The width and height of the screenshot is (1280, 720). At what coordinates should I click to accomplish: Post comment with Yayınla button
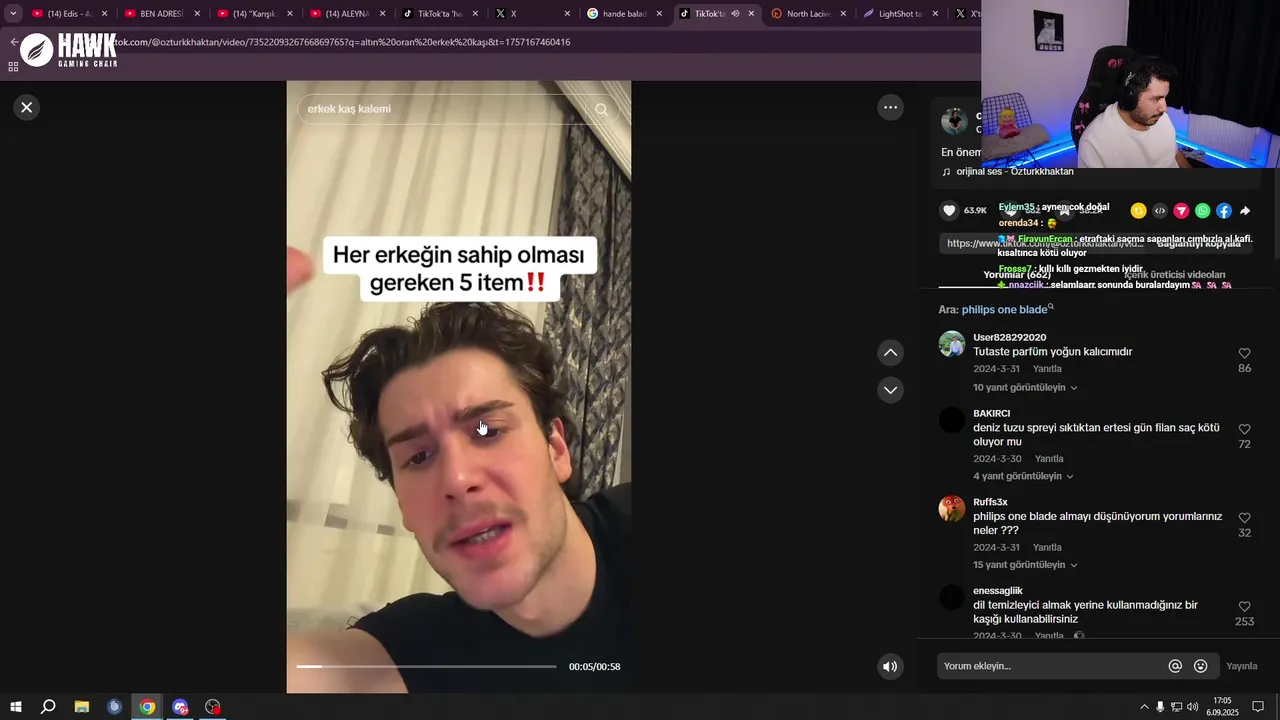(x=1242, y=666)
